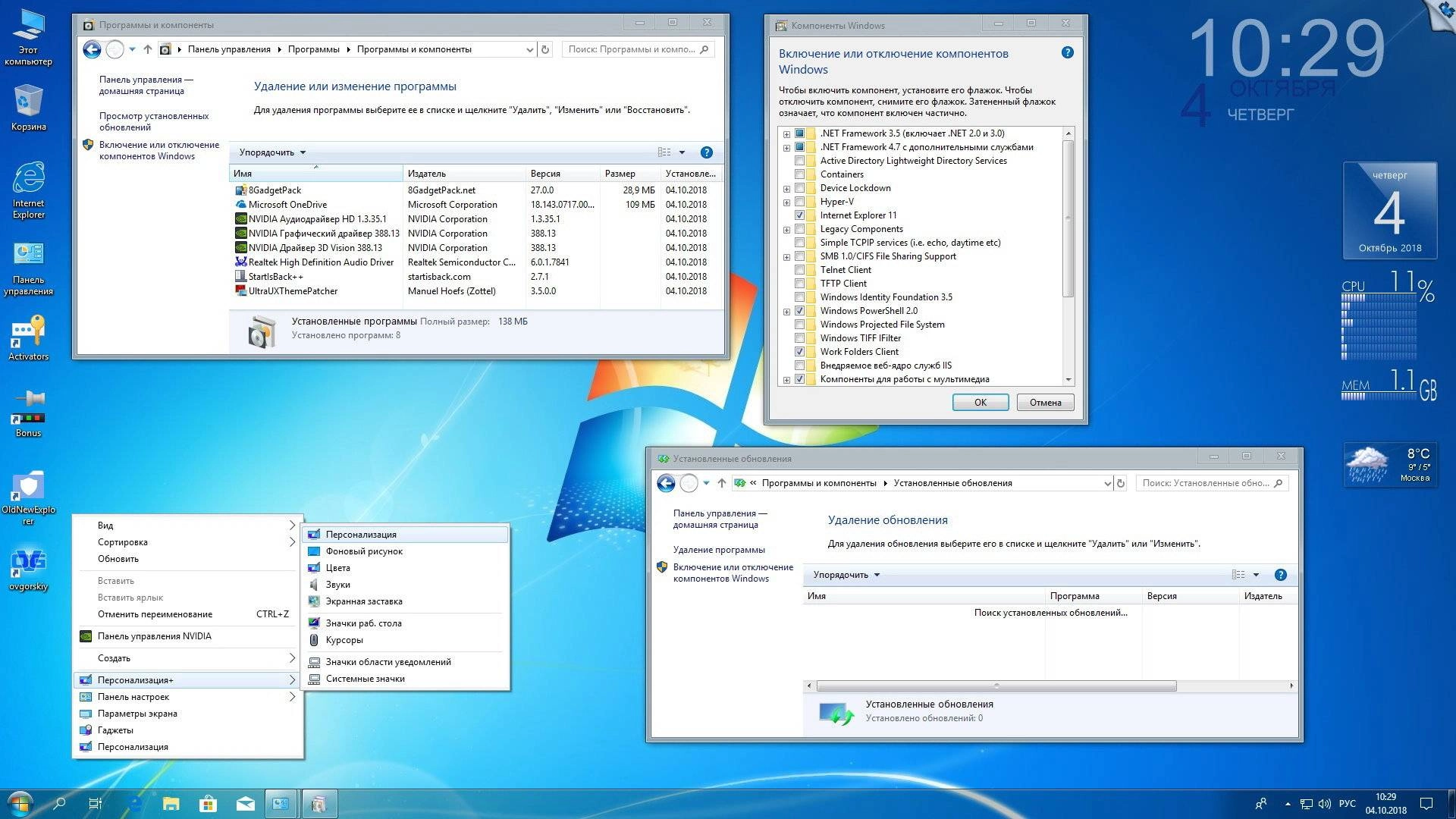The image size is (1456, 819).
Task: Open the notification center tray icon
Action: (x=1426, y=804)
